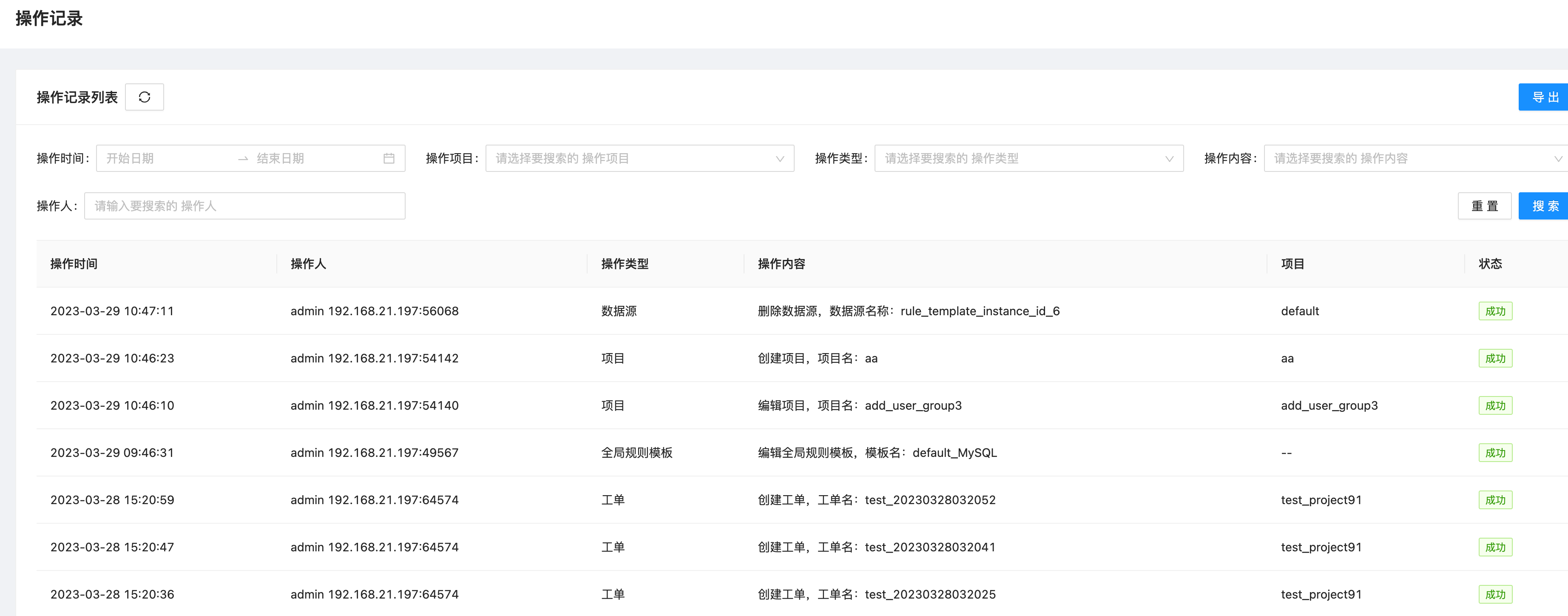Screen dimensions: 1568x616
Task: Expand the 操作项目 dropdown
Action: click(639, 158)
